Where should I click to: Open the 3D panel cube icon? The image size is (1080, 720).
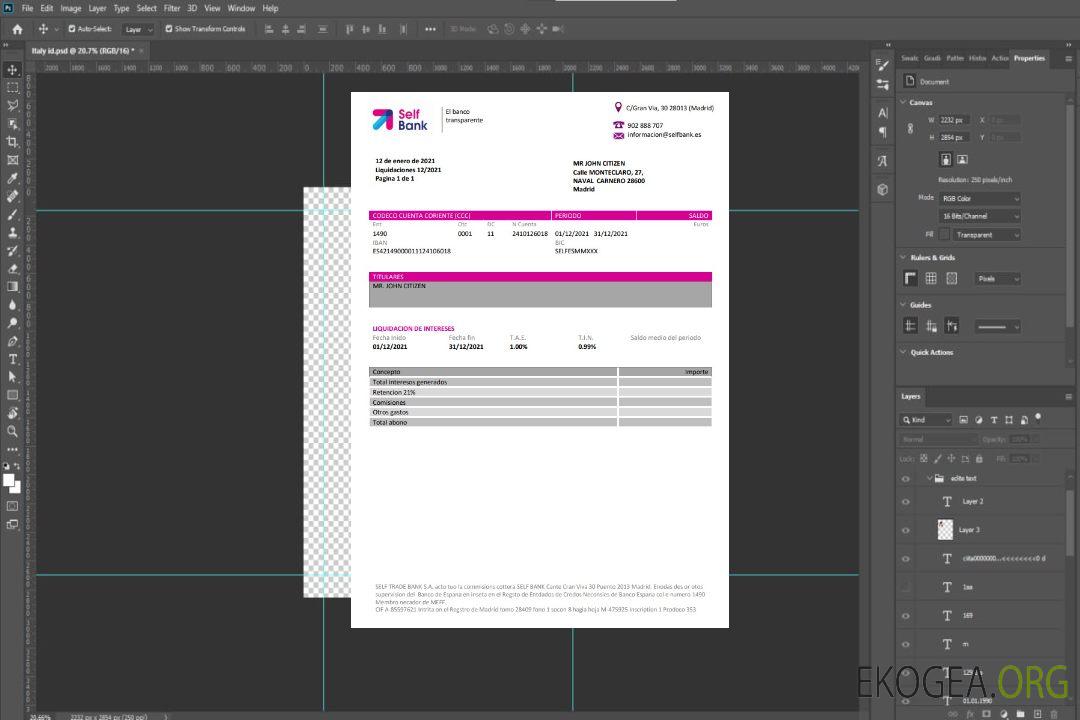click(x=883, y=189)
